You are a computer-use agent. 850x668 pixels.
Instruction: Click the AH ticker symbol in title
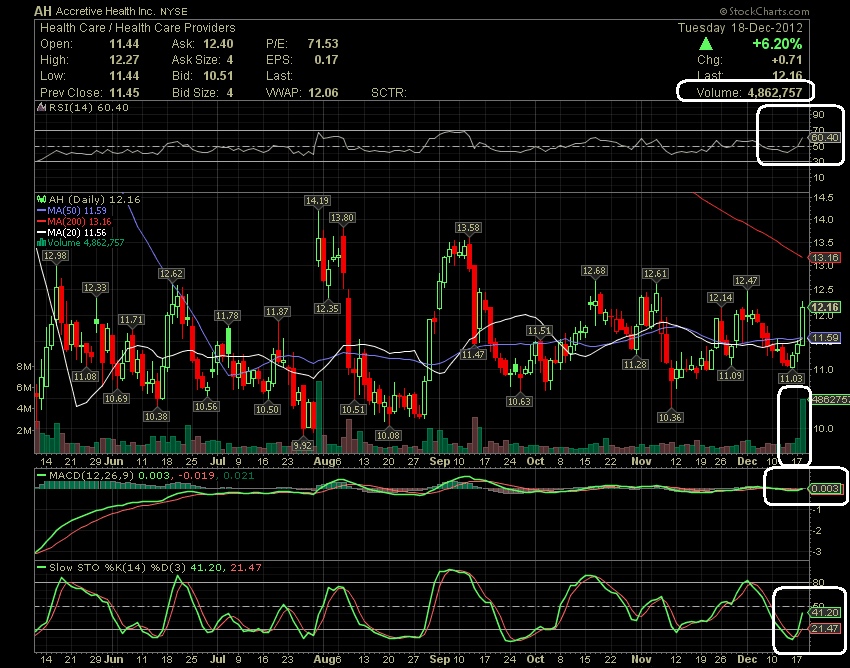[x=43, y=11]
